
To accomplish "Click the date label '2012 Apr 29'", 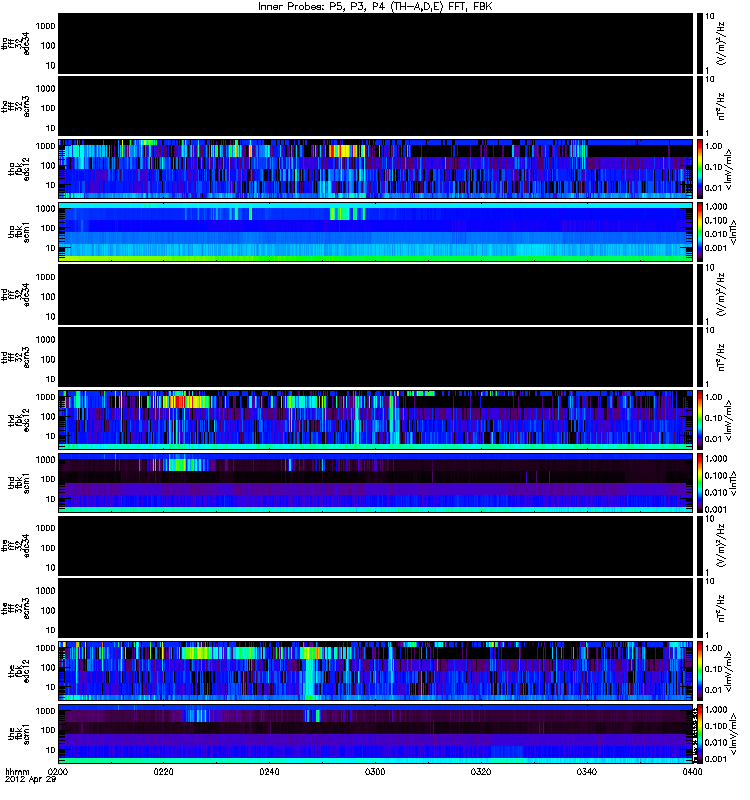I will pyautogui.click(x=30, y=780).
